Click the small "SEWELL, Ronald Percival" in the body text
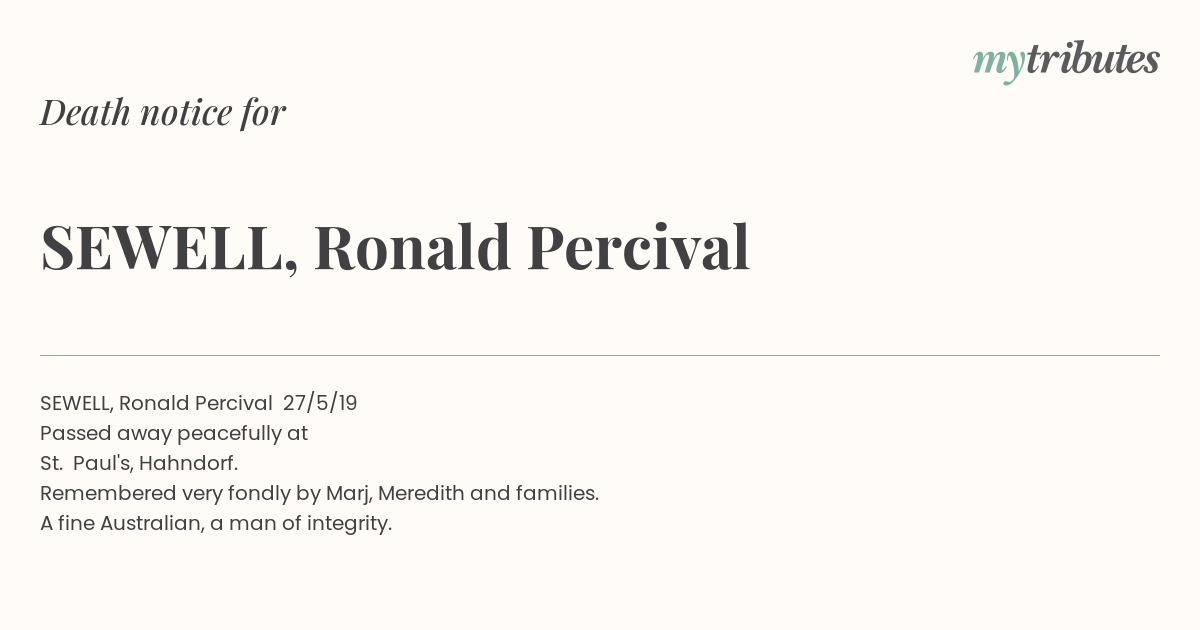Viewport: 1200px width, 630px height. point(156,403)
